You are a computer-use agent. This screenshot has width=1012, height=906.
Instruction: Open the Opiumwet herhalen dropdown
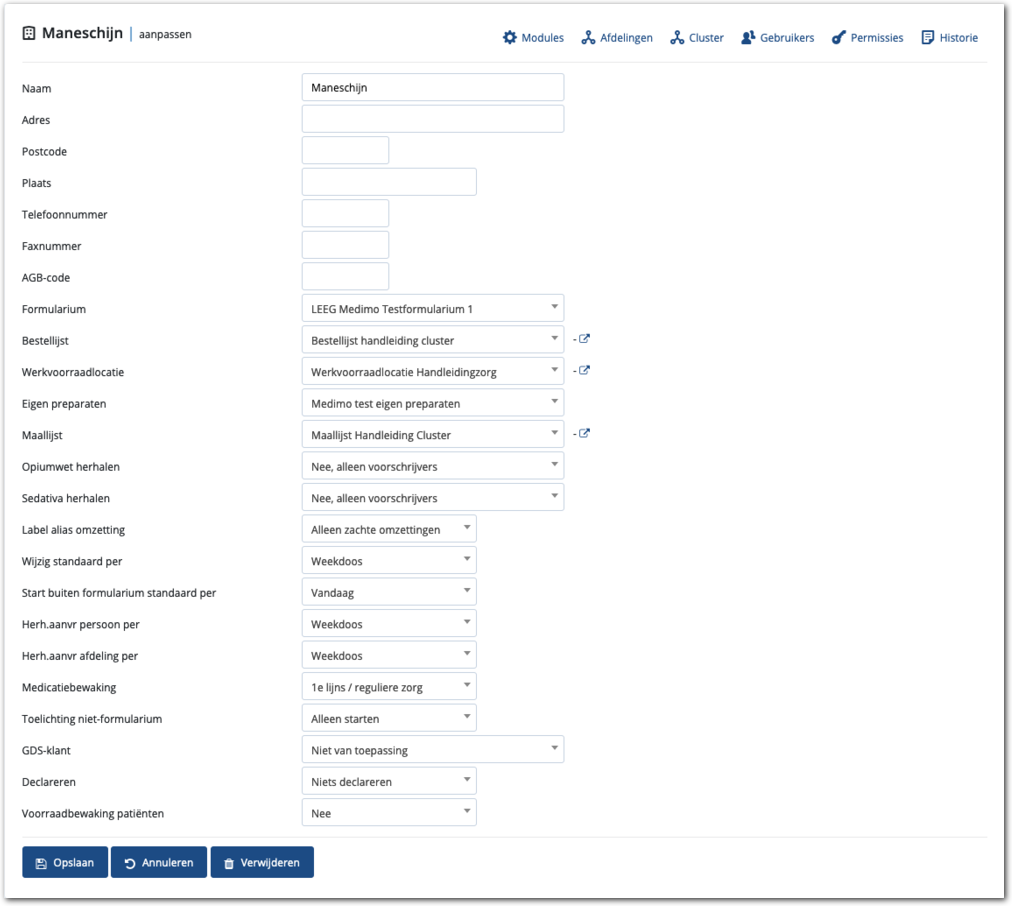click(432, 466)
